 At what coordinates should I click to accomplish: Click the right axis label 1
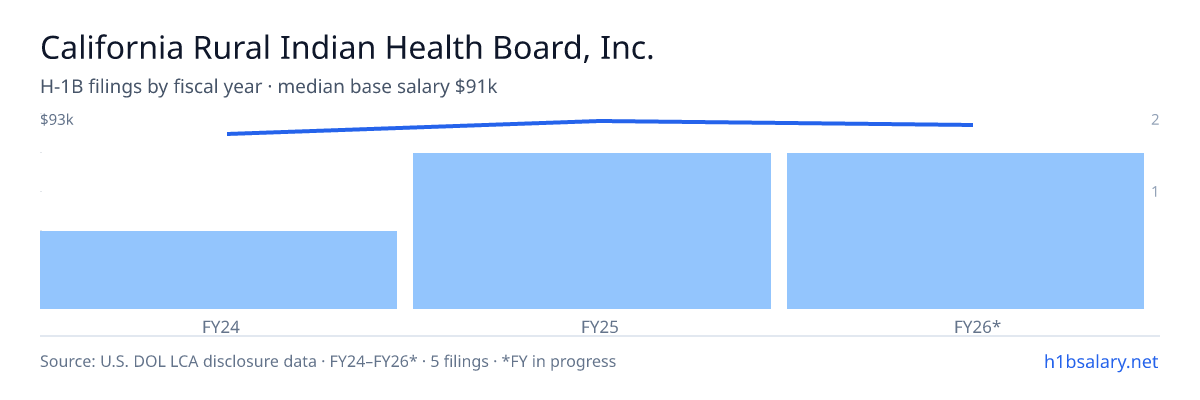coord(1155,191)
